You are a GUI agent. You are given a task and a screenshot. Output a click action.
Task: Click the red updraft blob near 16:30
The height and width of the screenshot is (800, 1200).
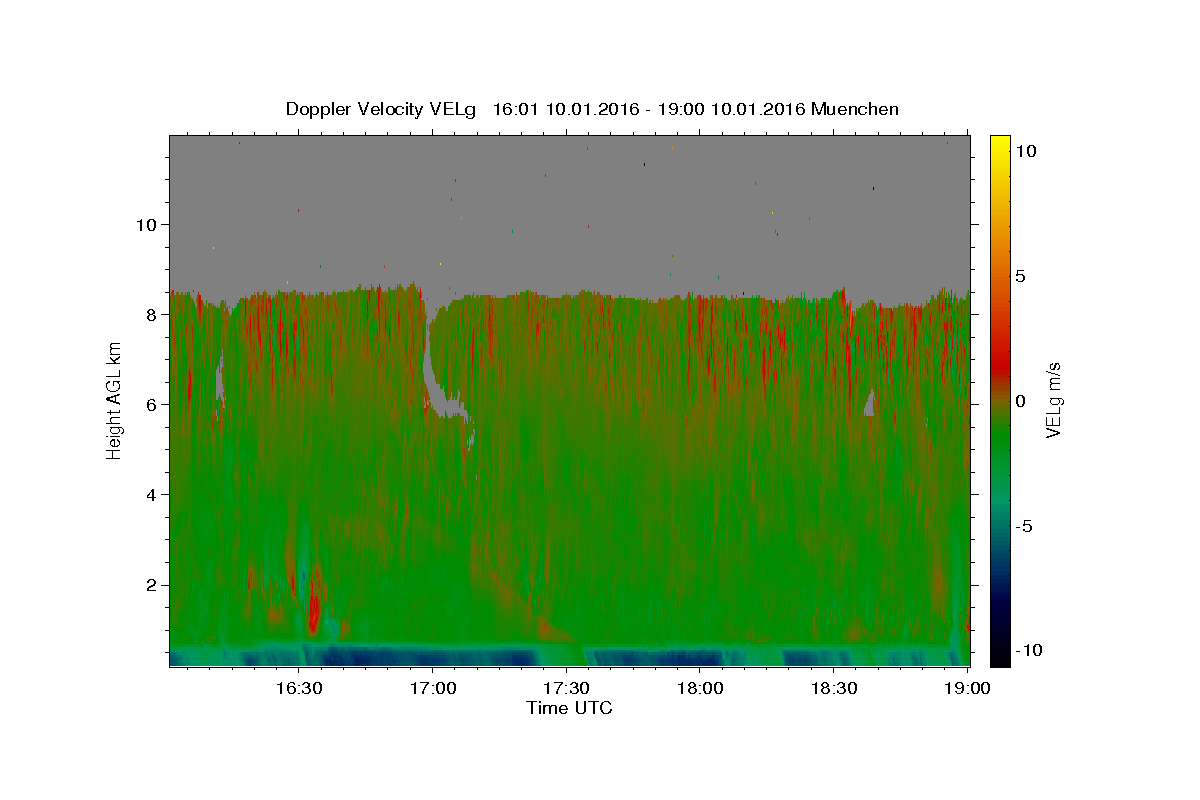point(314,608)
